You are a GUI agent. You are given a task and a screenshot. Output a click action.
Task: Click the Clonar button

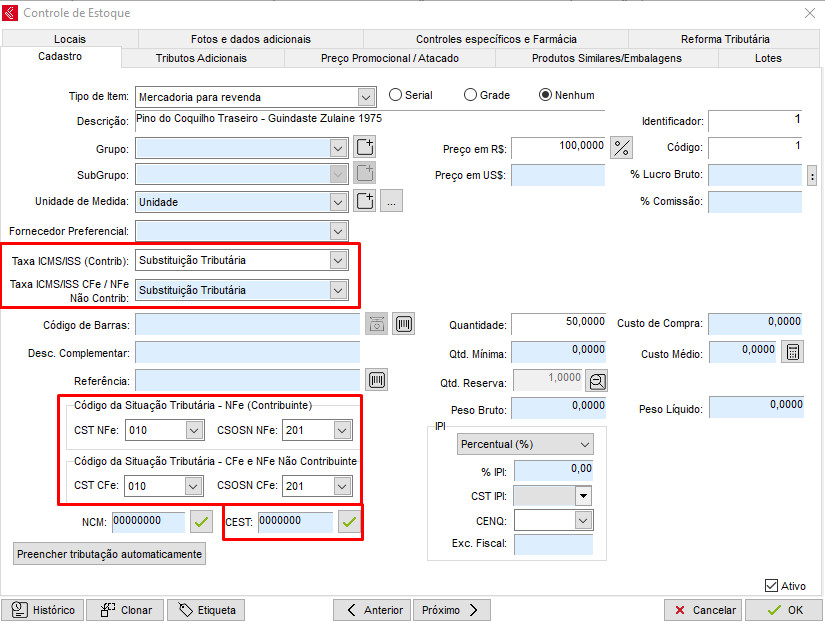click(x=125, y=610)
